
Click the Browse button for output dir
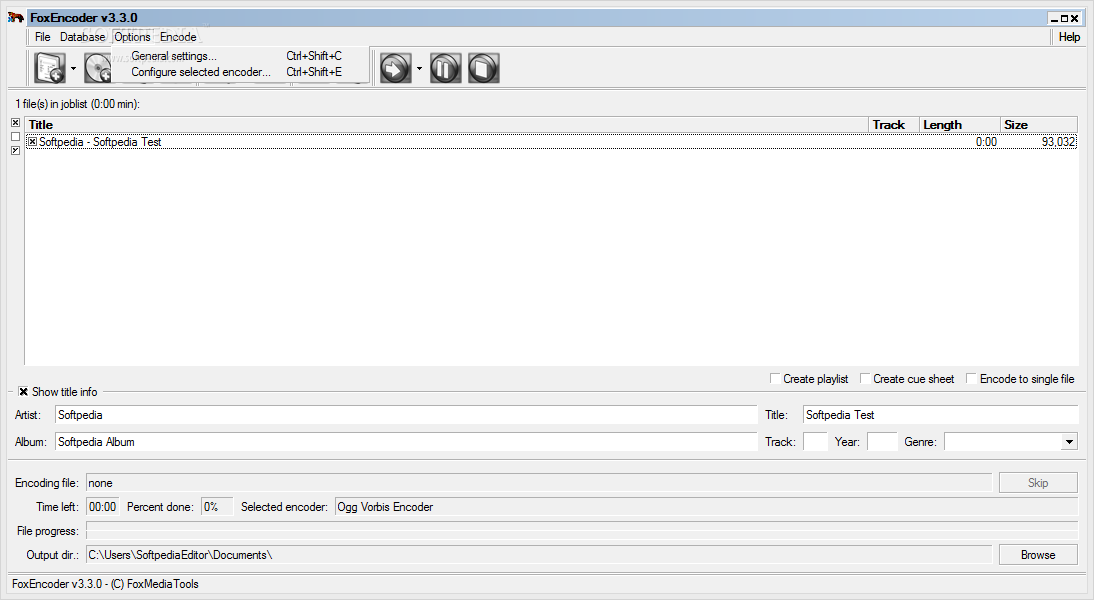point(1037,555)
